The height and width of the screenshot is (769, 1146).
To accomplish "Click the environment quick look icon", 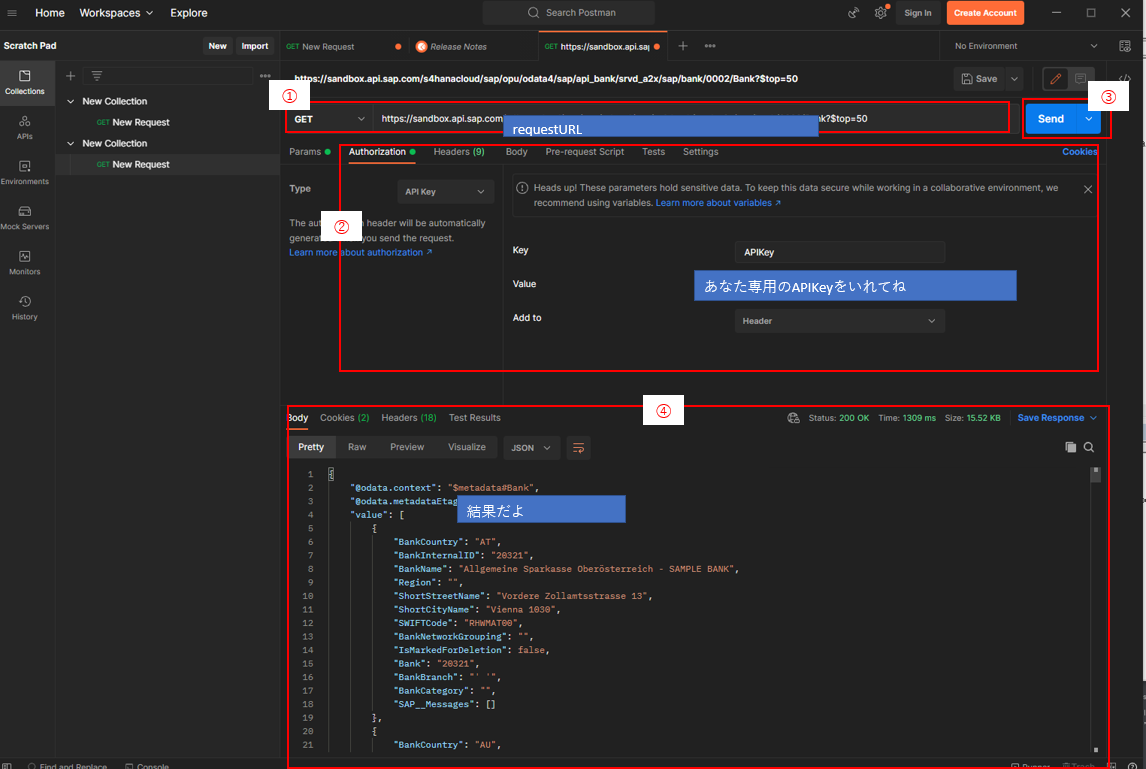I will (x=1125, y=46).
